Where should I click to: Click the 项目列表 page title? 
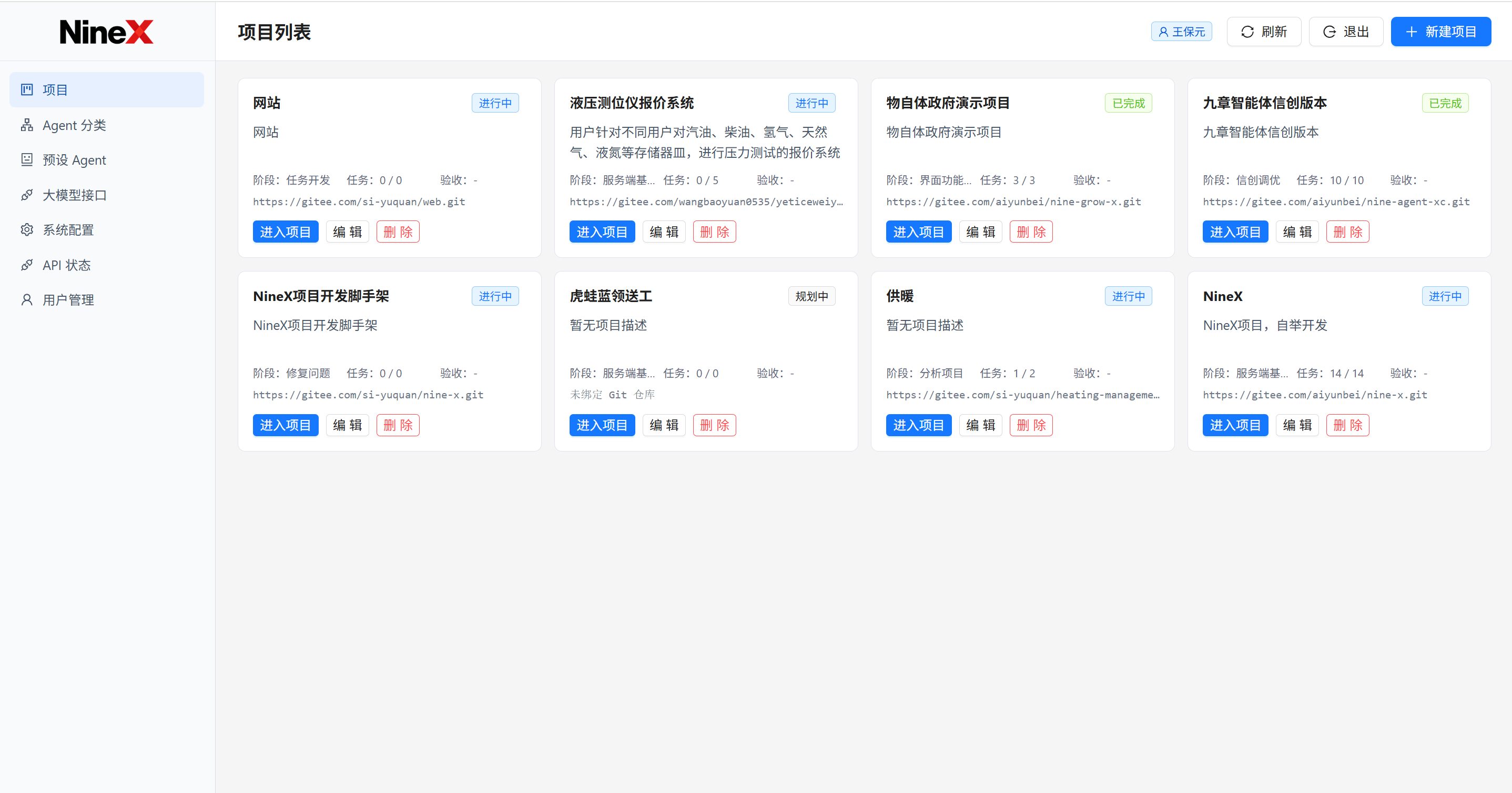coord(274,32)
